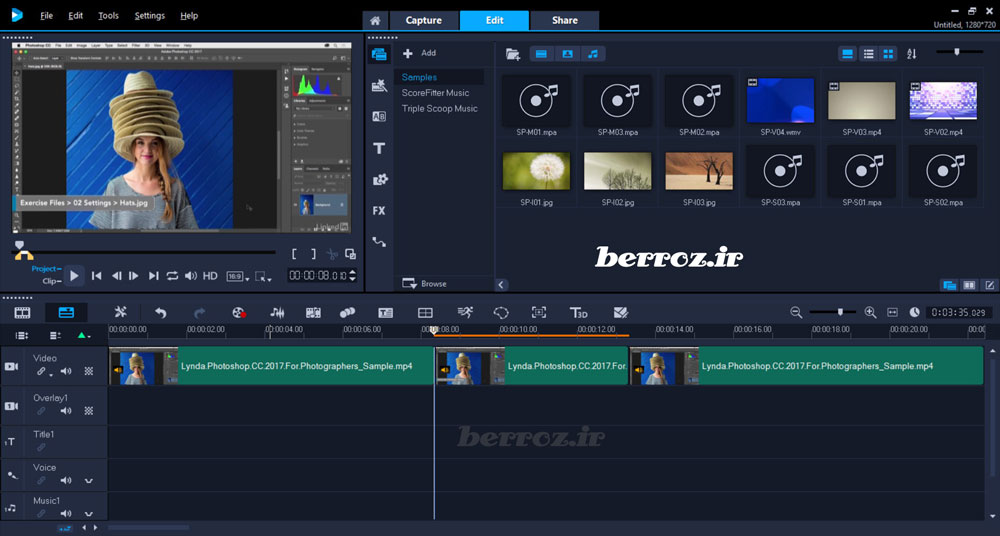The image size is (1000, 536).
Task: Open the Split Screen Template Creator icon
Action: (621, 313)
